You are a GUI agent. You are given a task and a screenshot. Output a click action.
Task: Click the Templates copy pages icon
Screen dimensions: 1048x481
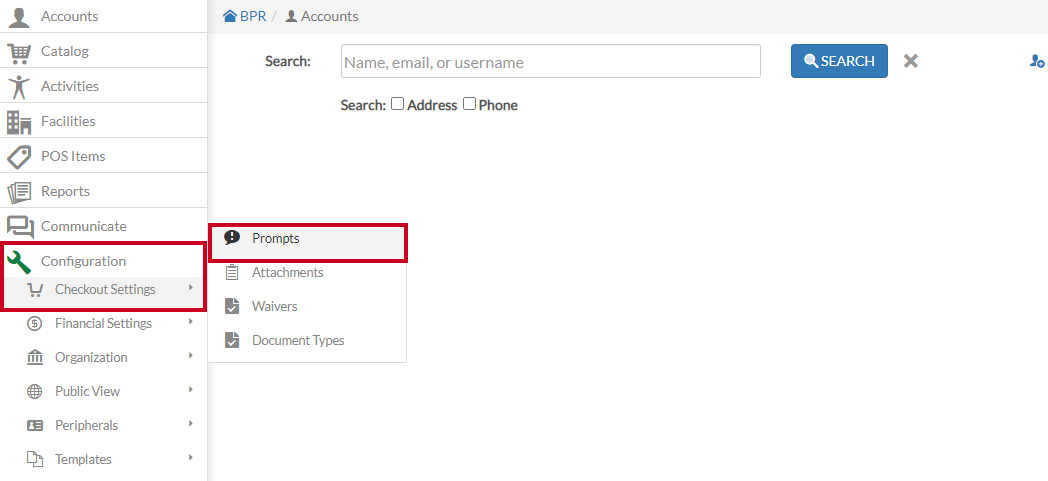click(35, 460)
